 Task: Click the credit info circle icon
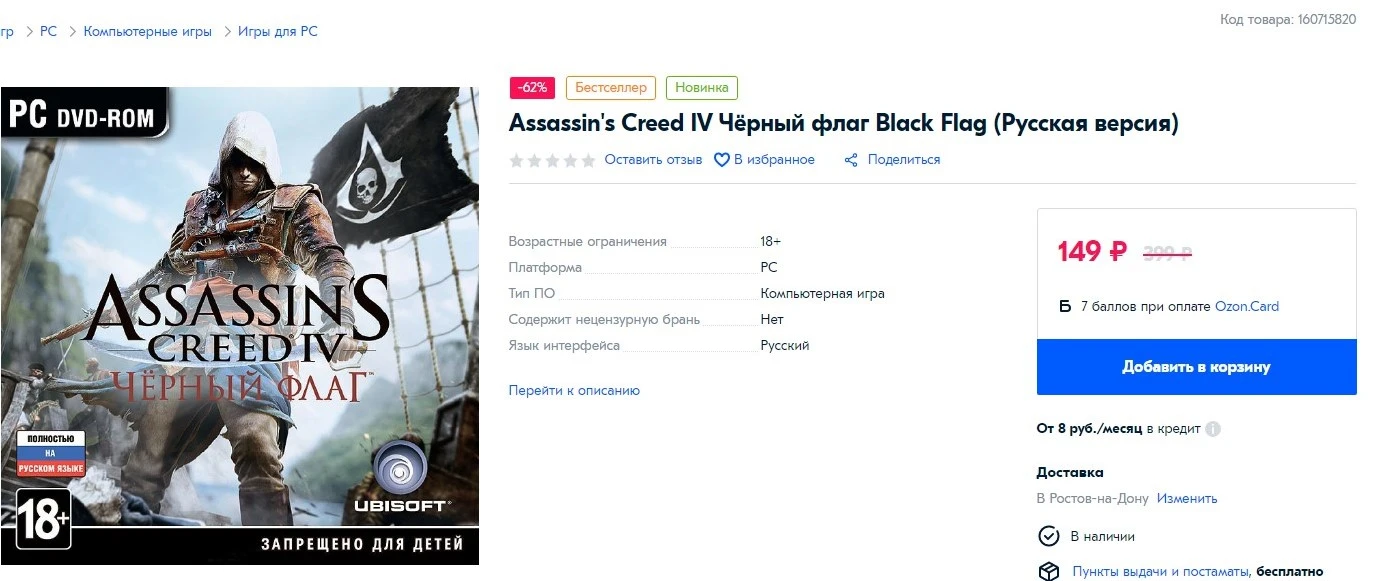pos(1213,429)
